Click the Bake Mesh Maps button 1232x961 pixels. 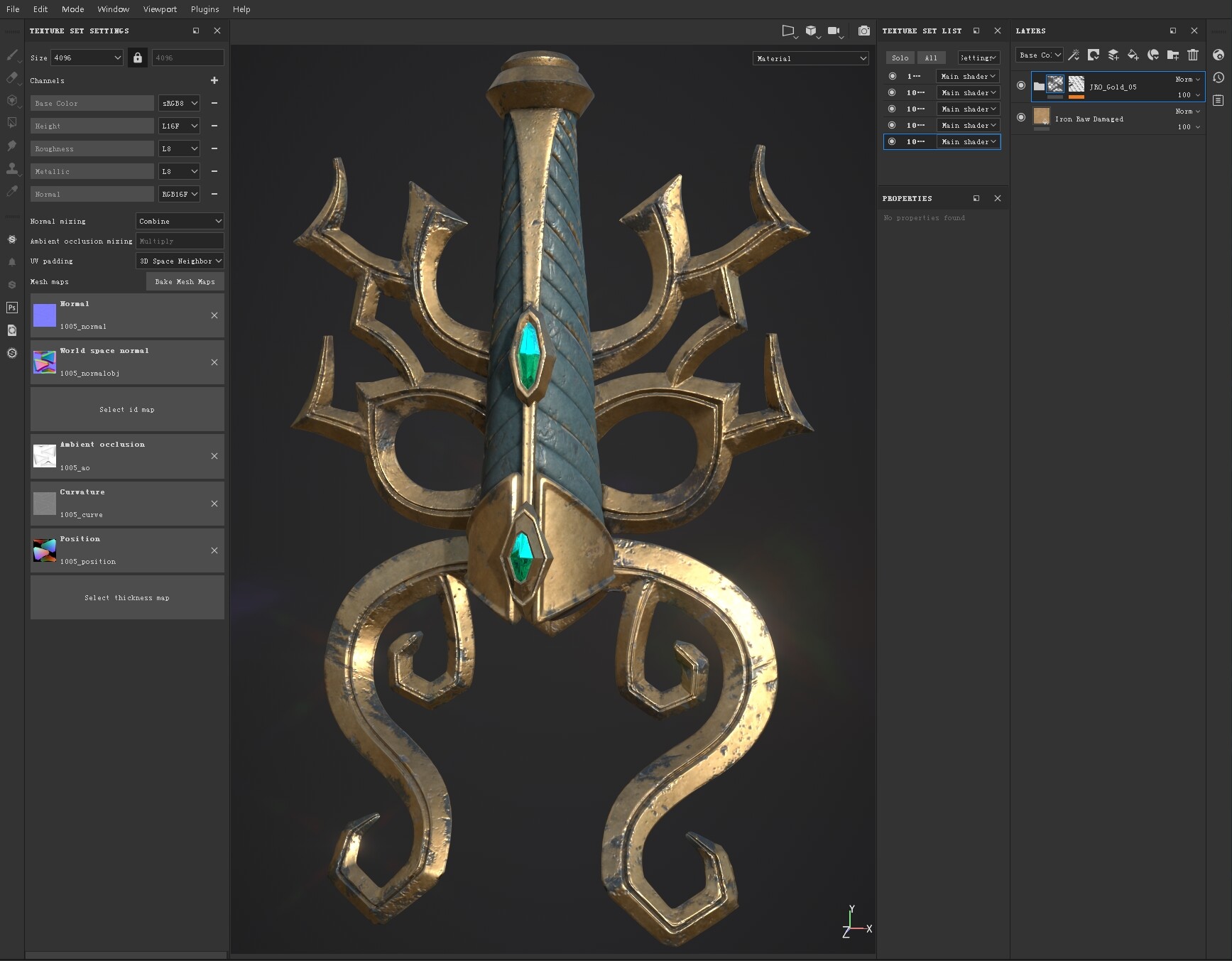coord(185,281)
